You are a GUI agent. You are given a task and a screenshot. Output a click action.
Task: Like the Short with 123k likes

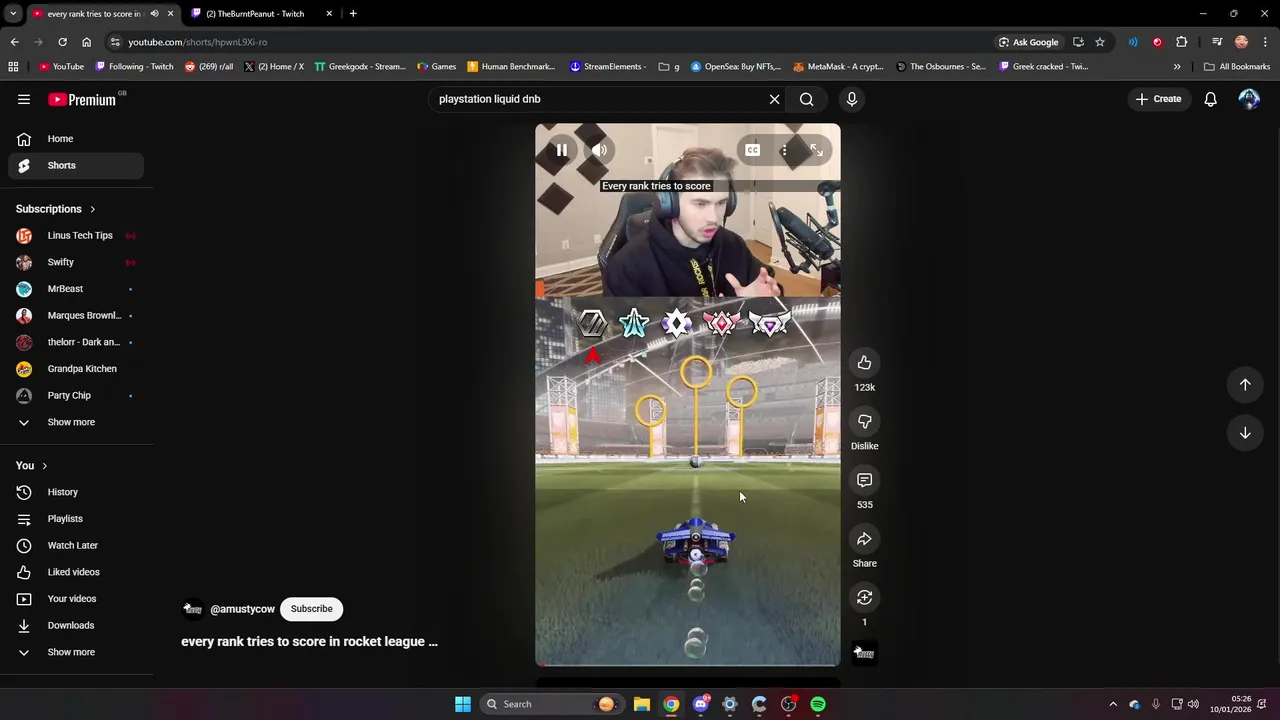(864, 363)
